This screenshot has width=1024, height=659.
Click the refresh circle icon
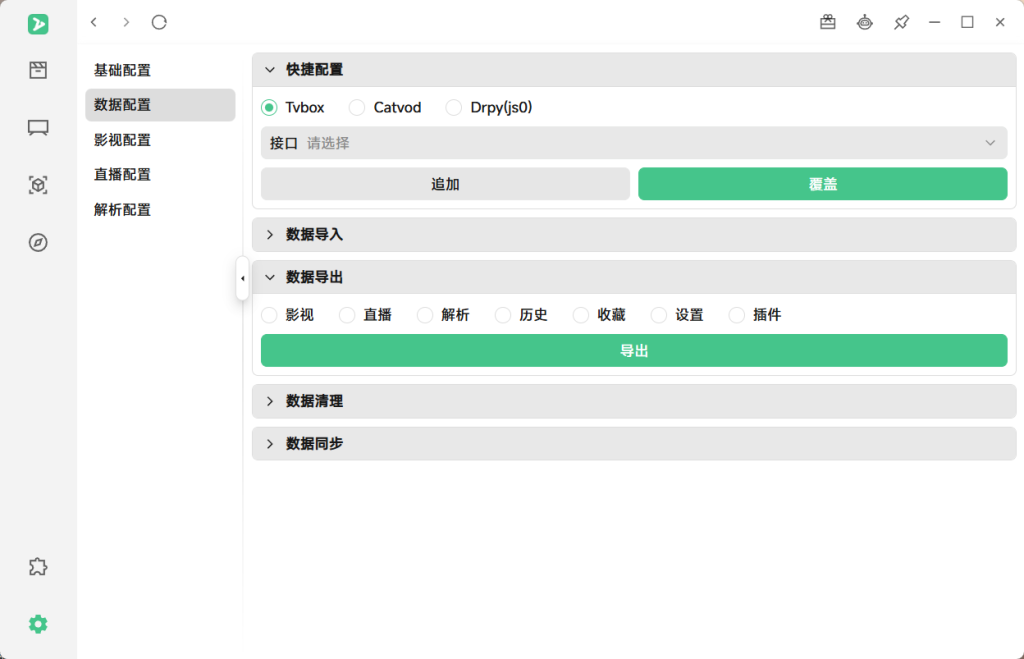point(159,22)
